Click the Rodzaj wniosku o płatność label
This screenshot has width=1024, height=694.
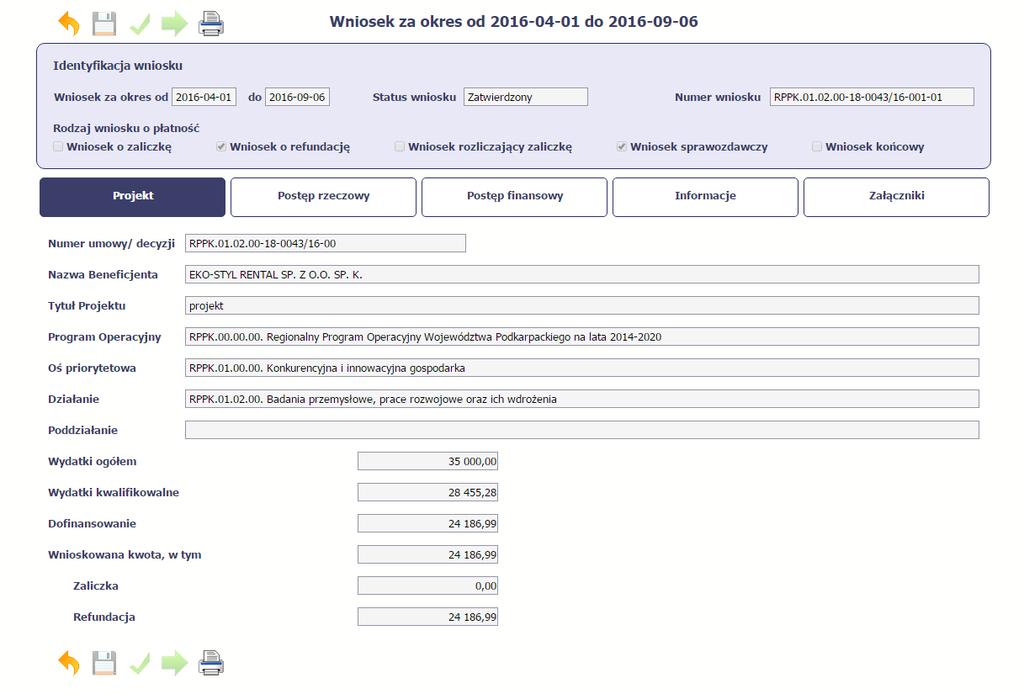(x=126, y=128)
